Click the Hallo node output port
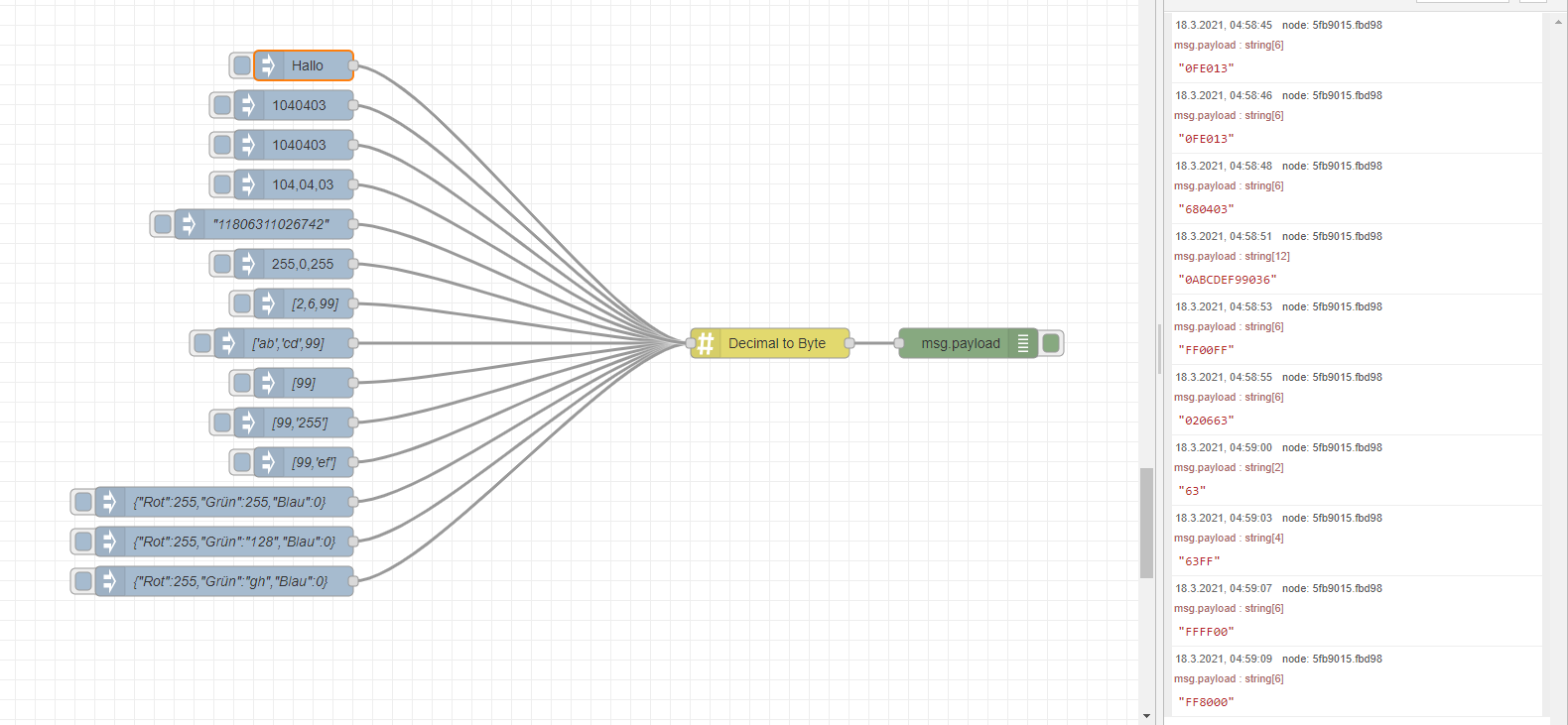Image resolution: width=1568 pixels, height=725 pixels. [353, 65]
